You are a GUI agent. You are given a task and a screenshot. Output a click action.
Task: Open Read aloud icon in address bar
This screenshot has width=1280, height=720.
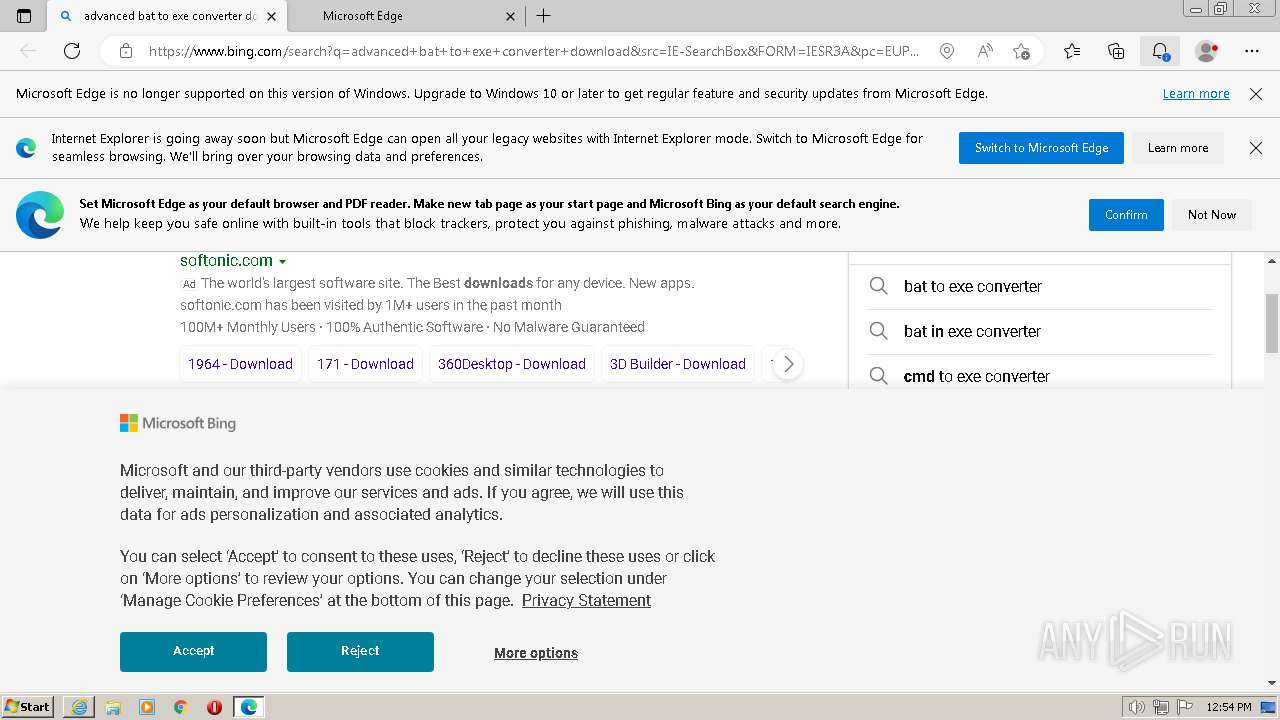985,51
